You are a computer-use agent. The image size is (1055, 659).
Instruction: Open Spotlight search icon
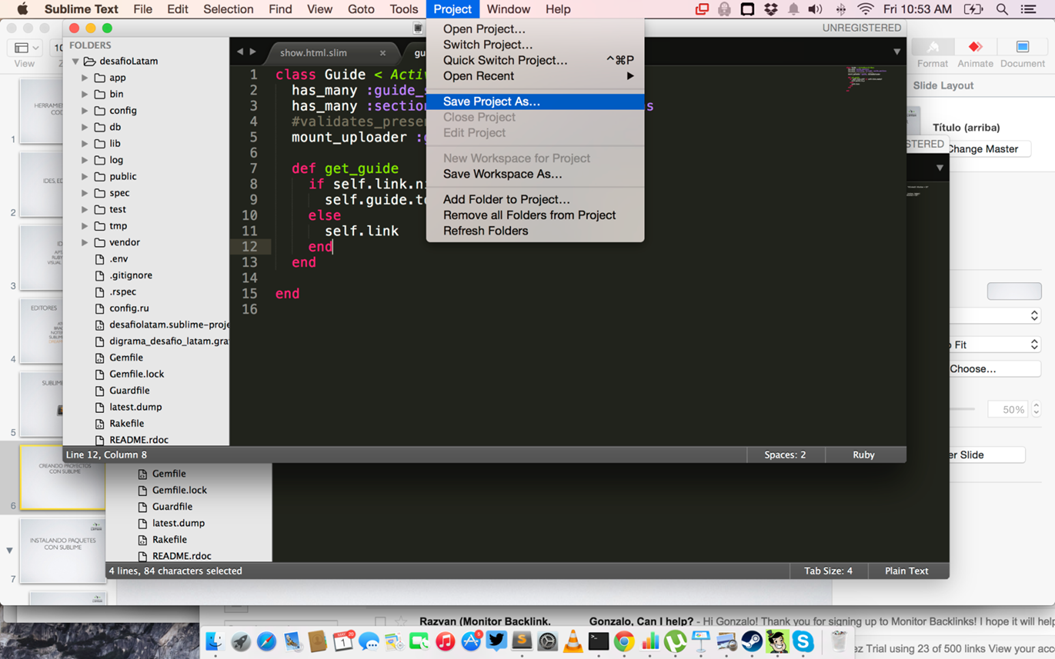[1001, 9]
